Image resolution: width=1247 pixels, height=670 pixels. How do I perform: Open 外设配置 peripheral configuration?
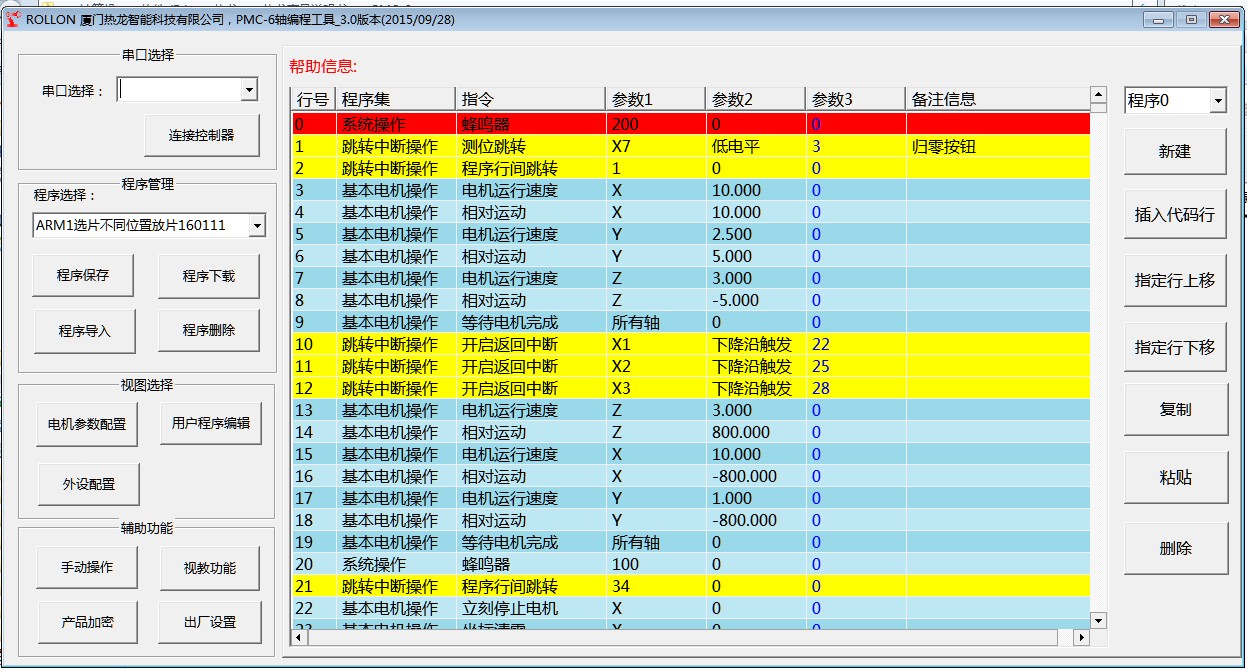(89, 484)
